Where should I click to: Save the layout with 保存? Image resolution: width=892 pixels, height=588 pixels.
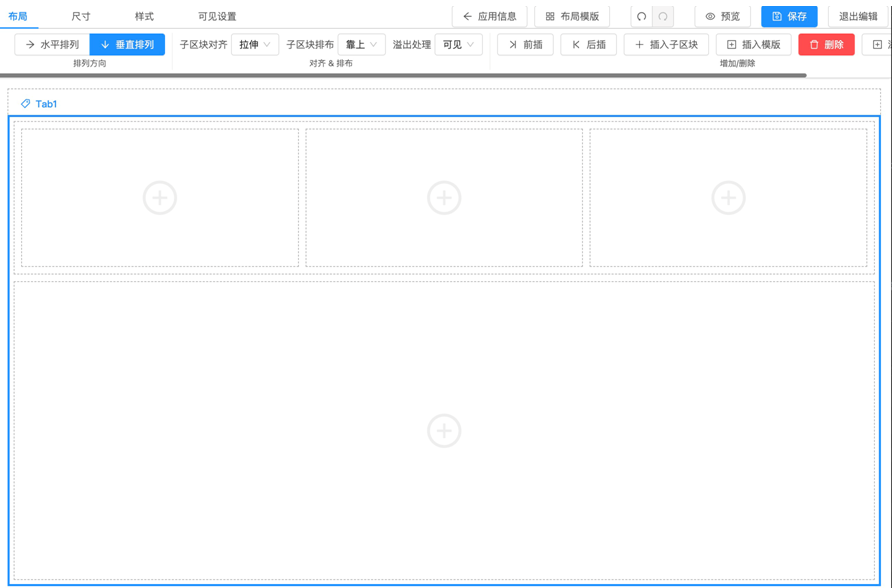coord(789,16)
